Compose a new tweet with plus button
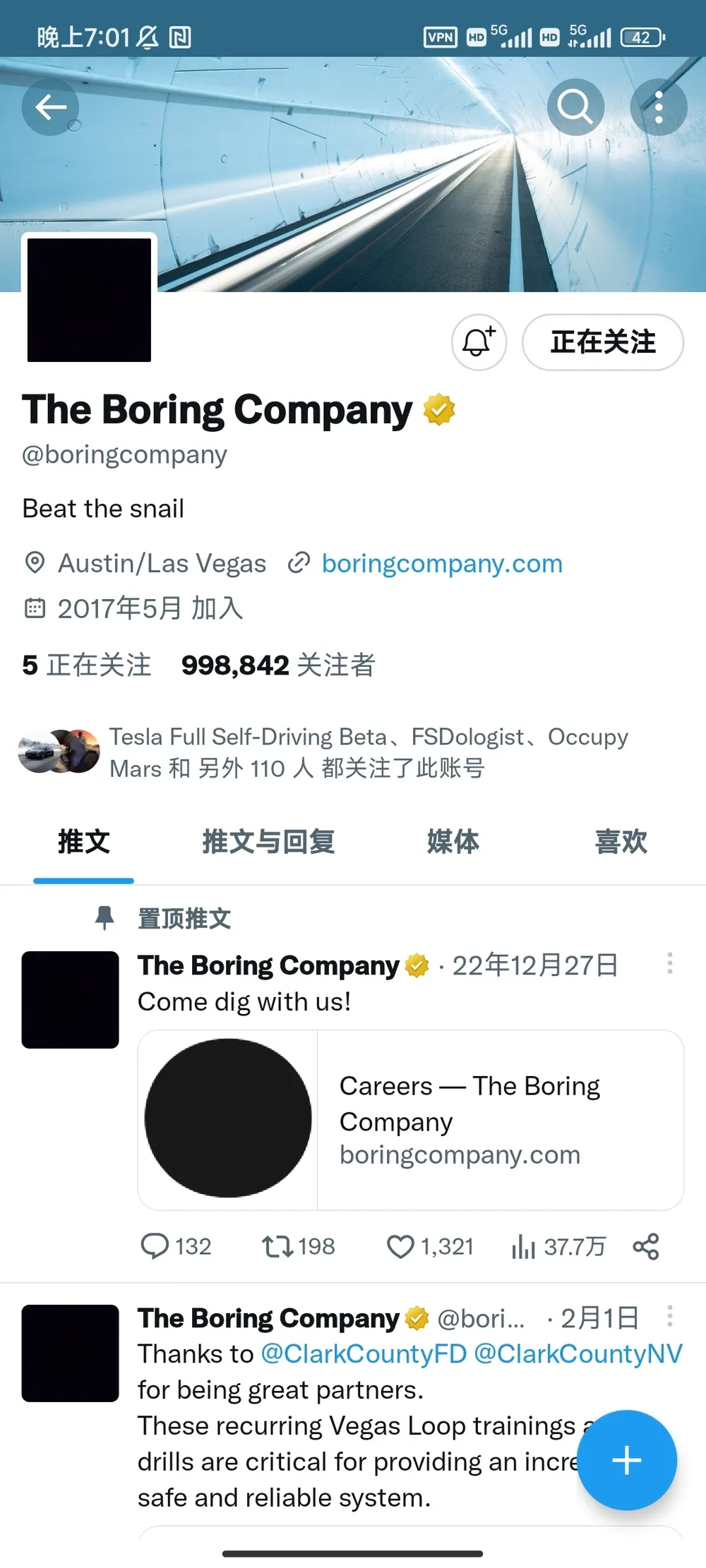706x1568 pixels. (x=627, y=1460)
